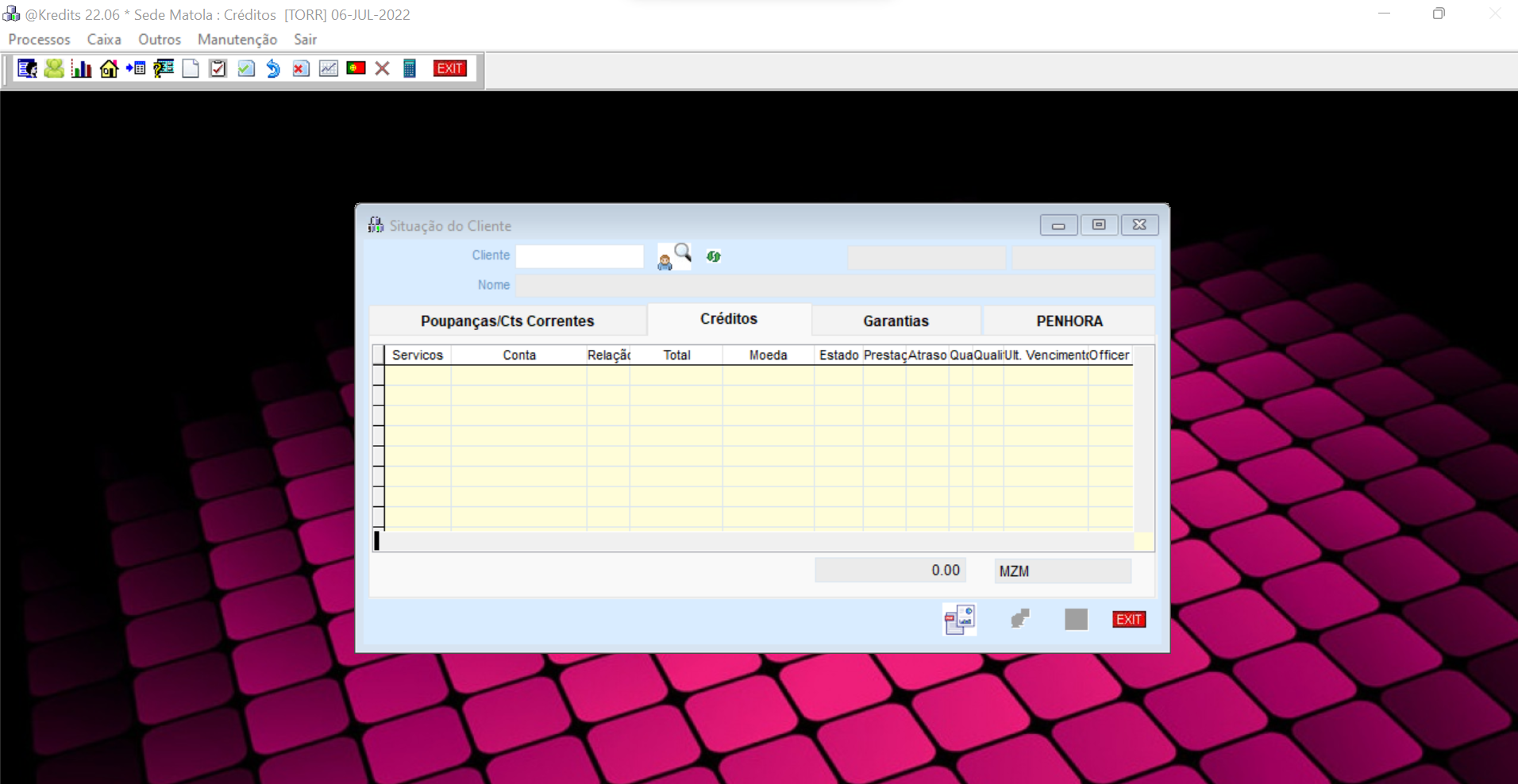Click the line graph toolbar icon
The image size is (1518, 784).
[328, 69]
